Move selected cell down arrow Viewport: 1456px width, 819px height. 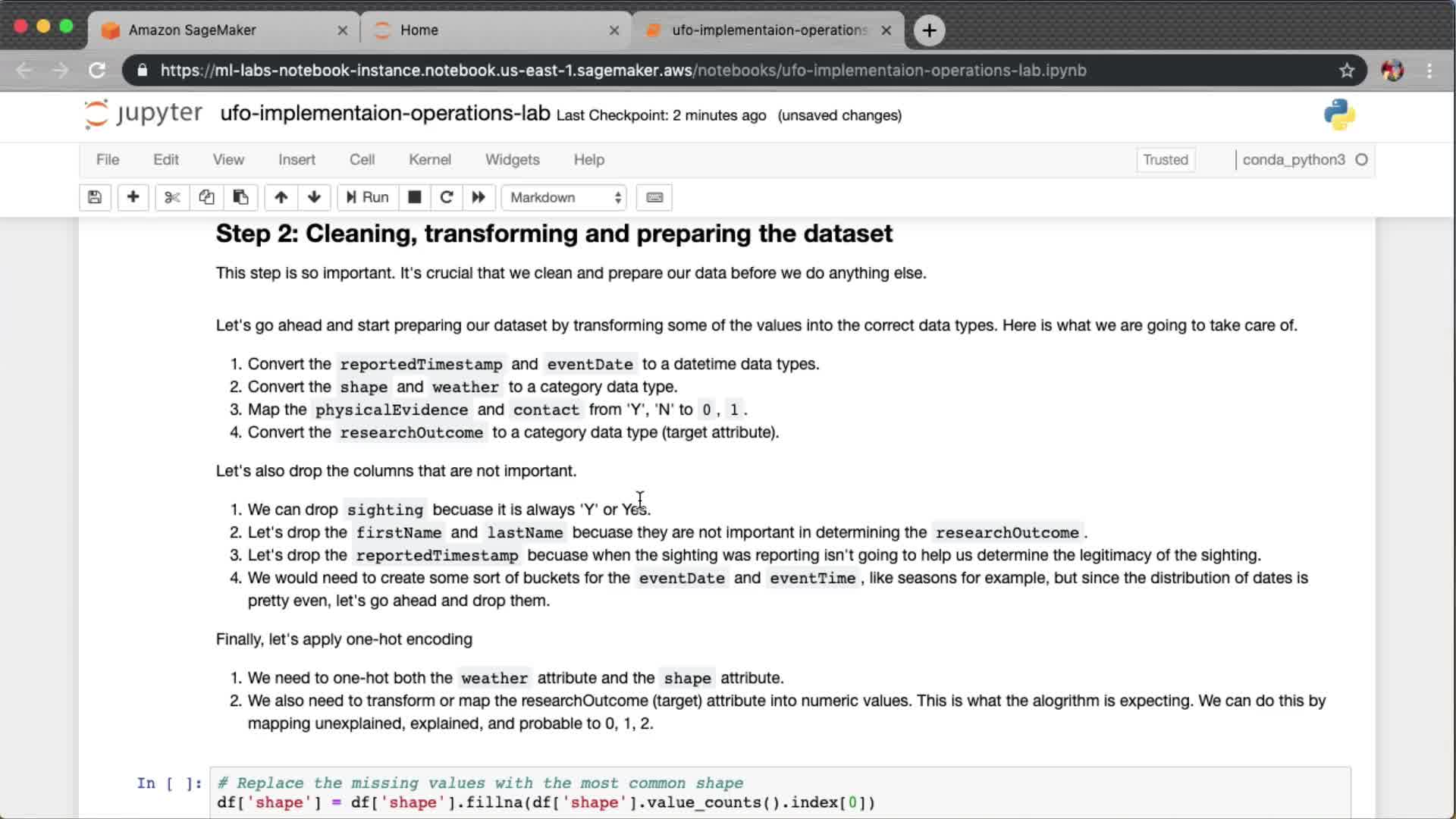pyautogui.click(x=314, y=197)
